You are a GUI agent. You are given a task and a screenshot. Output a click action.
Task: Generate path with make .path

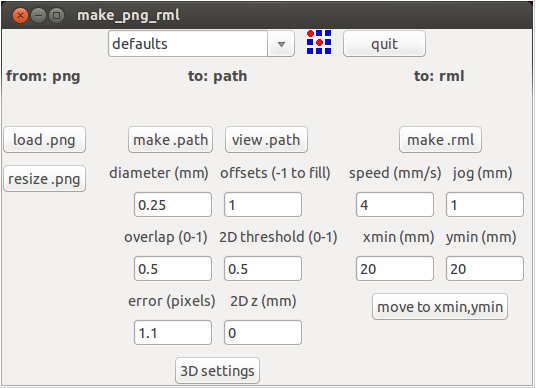170,140
